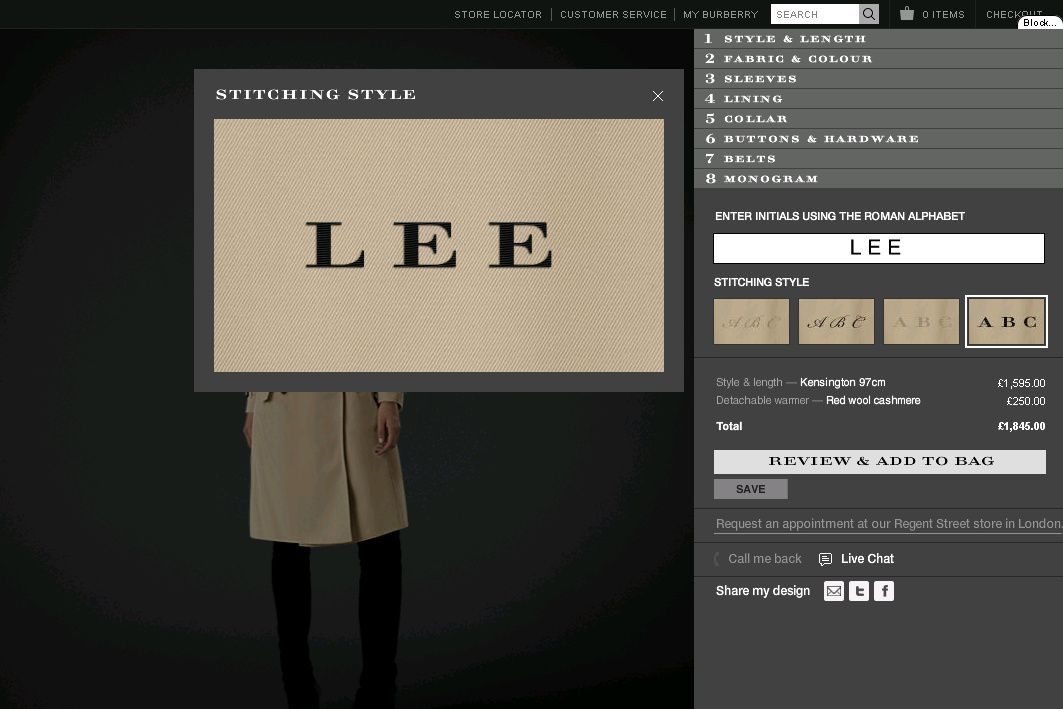Open the Store Locator menu item
1063x709 pixels.
tap(497, 15)
